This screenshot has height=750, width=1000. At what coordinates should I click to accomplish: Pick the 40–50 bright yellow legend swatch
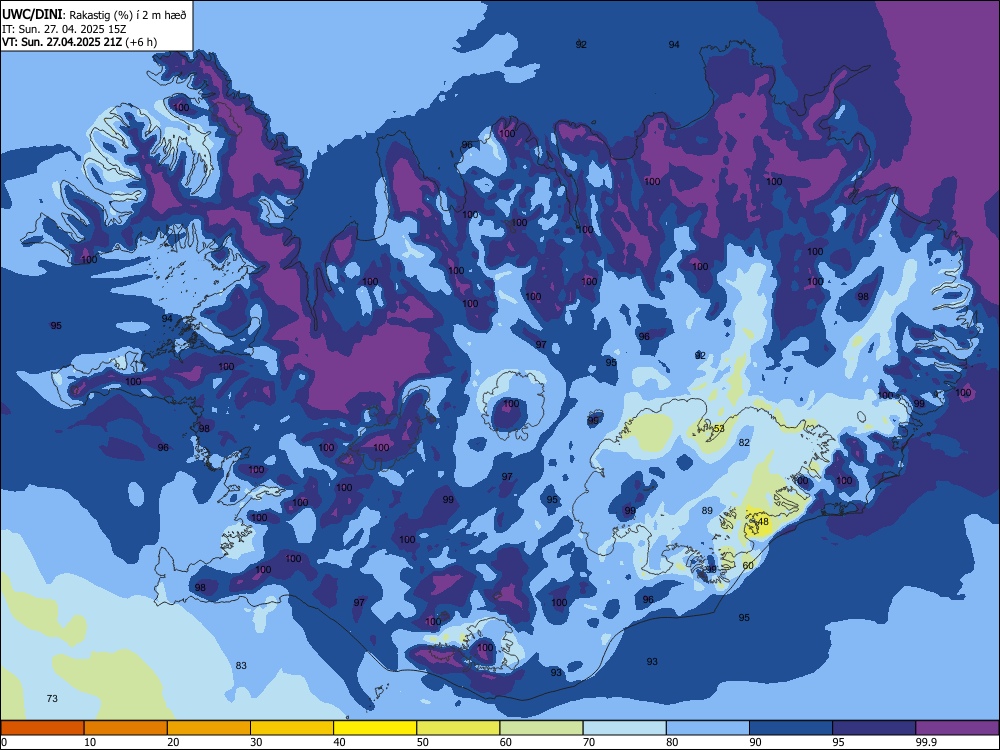tap(375, 728)
